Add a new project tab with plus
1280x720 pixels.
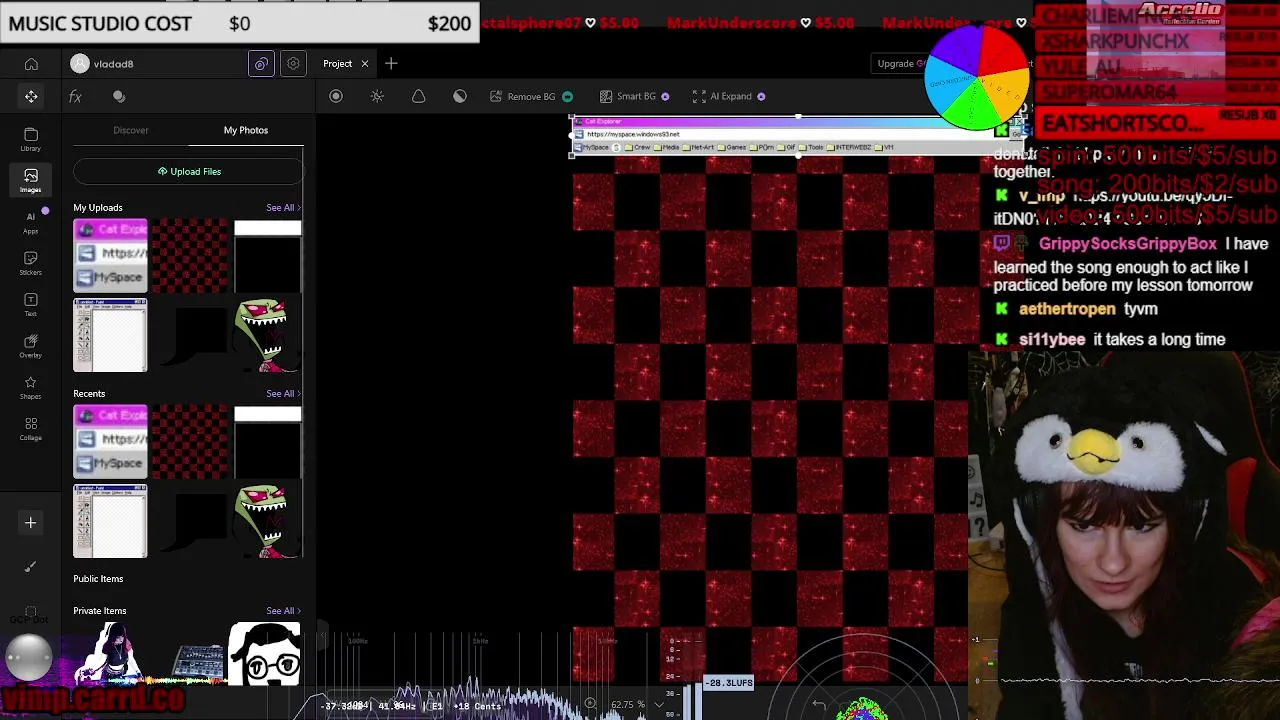pos(391,64)
